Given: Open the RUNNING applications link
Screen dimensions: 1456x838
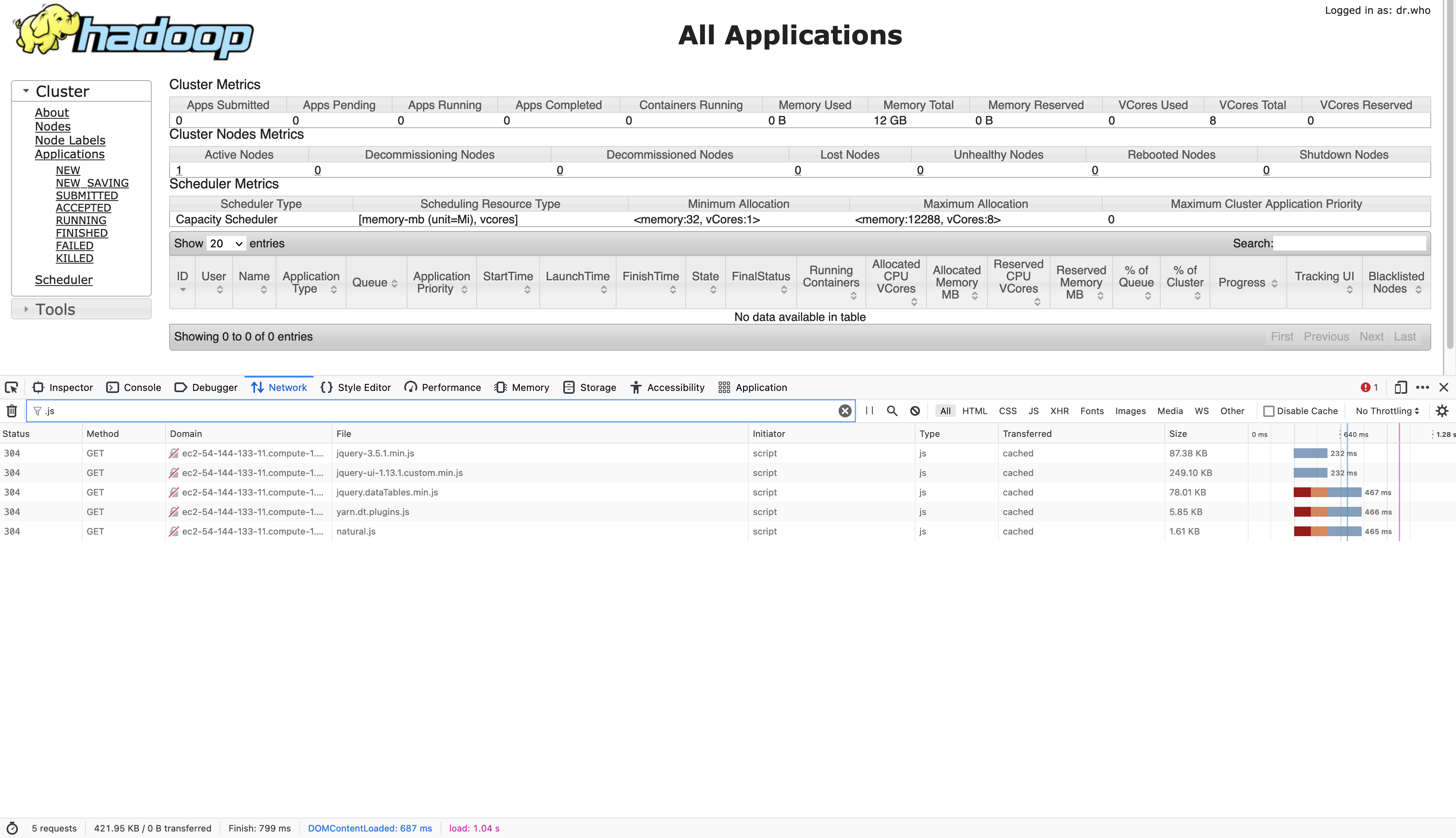Looking at the screenshot, I should tap(81, 220).
